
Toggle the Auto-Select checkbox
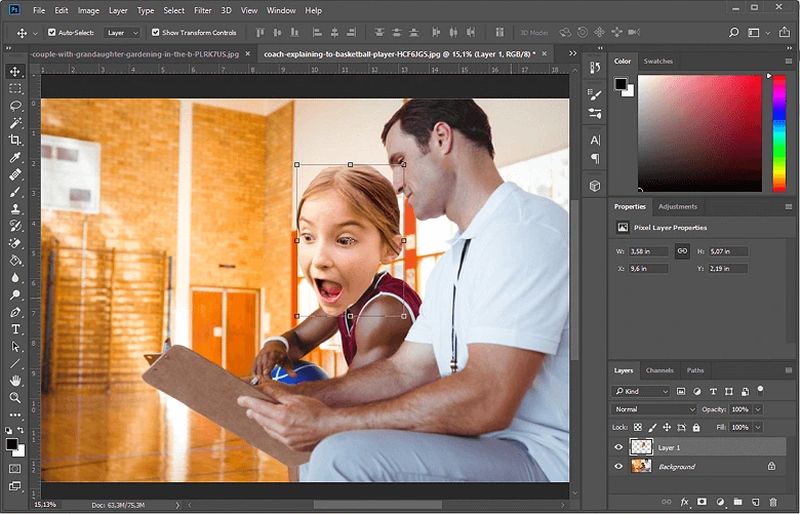coord(52,33)
